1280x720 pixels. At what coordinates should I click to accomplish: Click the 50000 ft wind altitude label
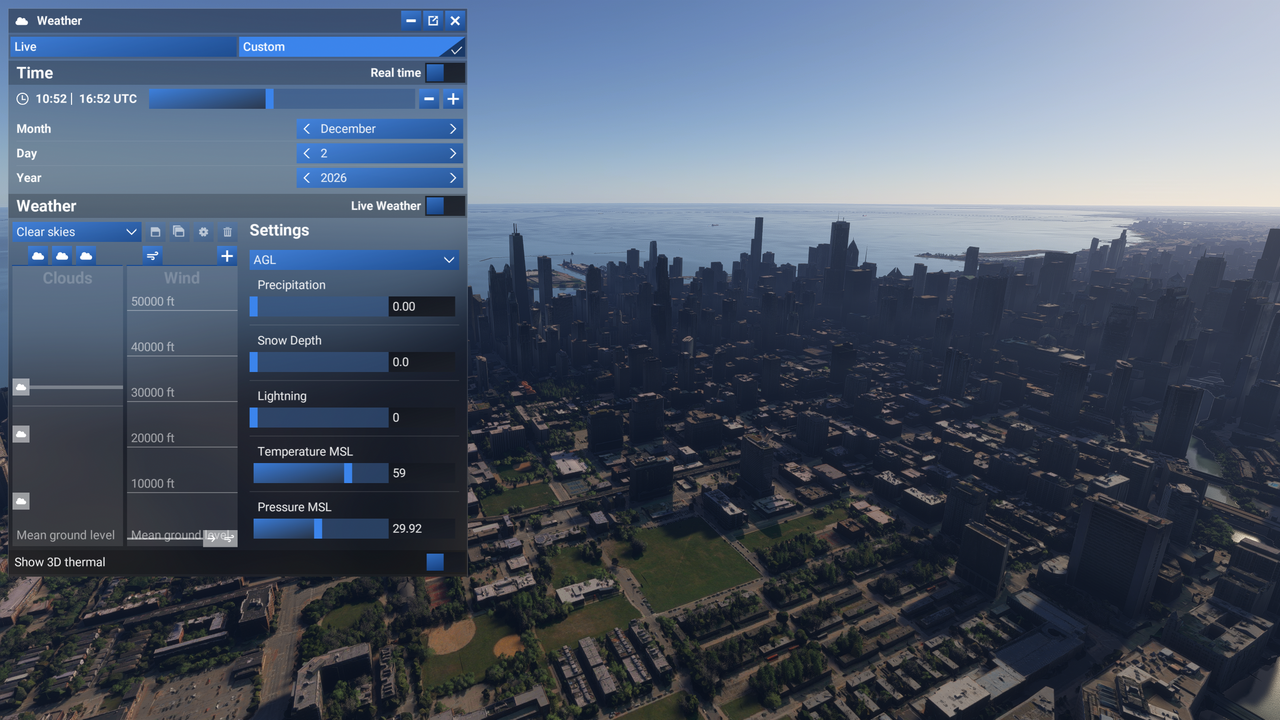pos(153,301)
